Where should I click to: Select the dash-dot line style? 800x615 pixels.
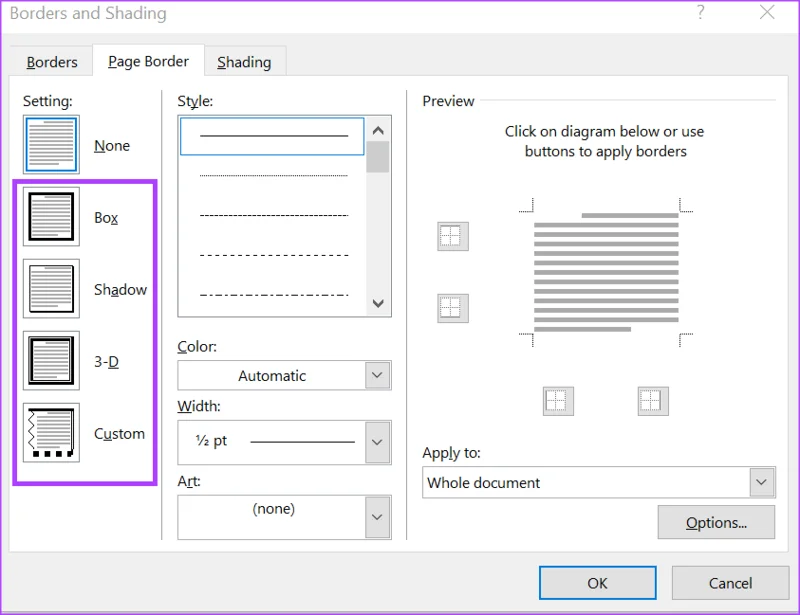(273, 295)
